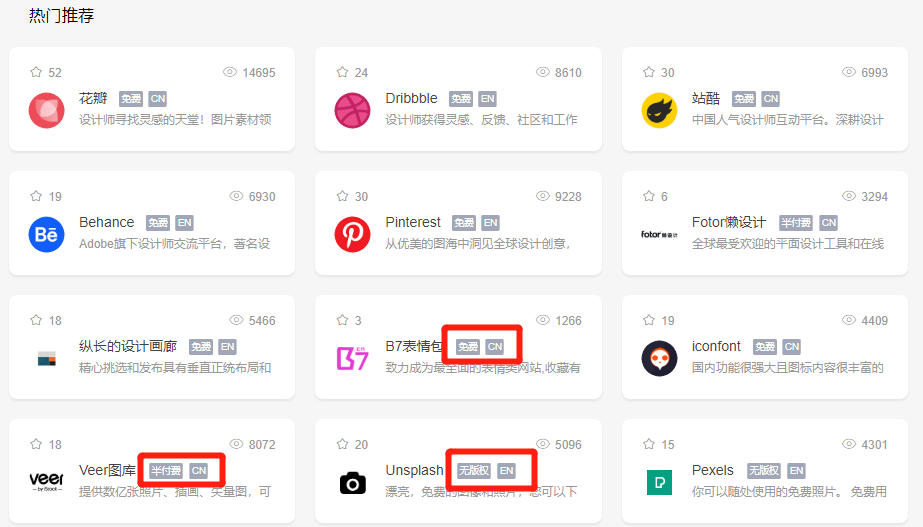Click description text 你可以随处使用的免费照片
This screenshot has width=923, height=527.
[x=765, y=492]
